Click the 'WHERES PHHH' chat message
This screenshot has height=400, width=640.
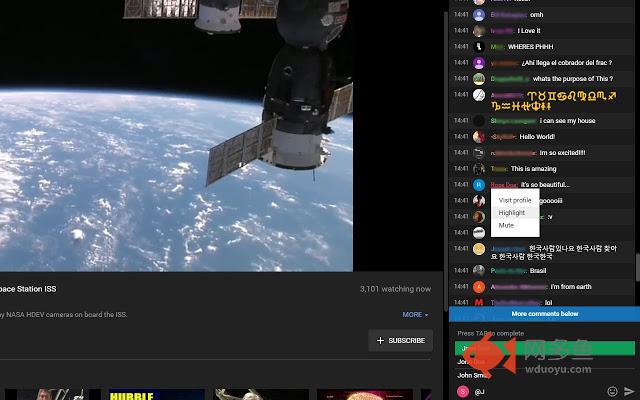coord(530,47)
